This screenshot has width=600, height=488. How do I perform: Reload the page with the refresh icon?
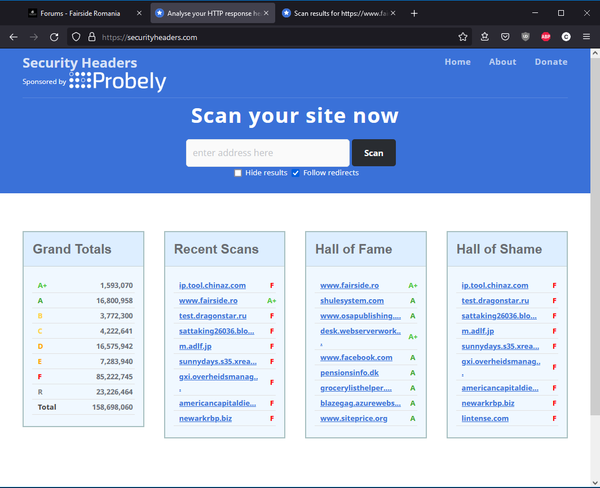pos(54,37)
